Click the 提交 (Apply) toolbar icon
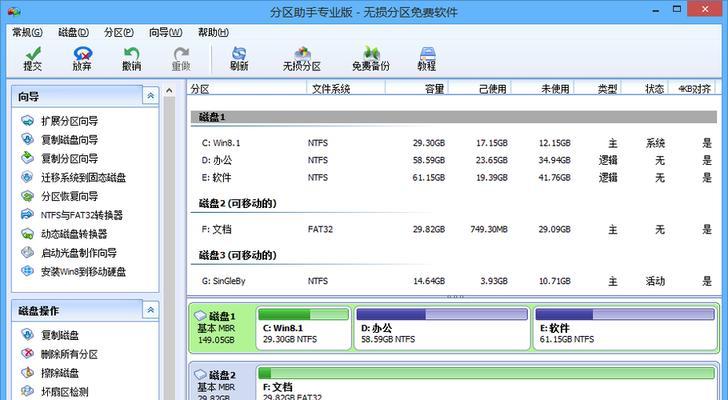The image size is (728, 400). [x=32, y=59]
